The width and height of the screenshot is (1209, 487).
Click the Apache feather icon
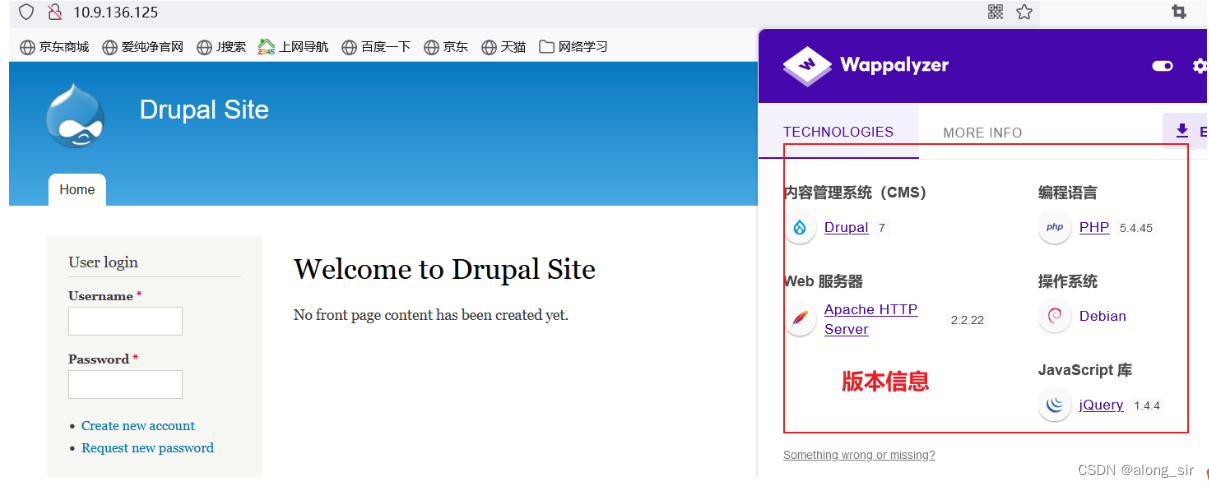[x=800, y=320]
